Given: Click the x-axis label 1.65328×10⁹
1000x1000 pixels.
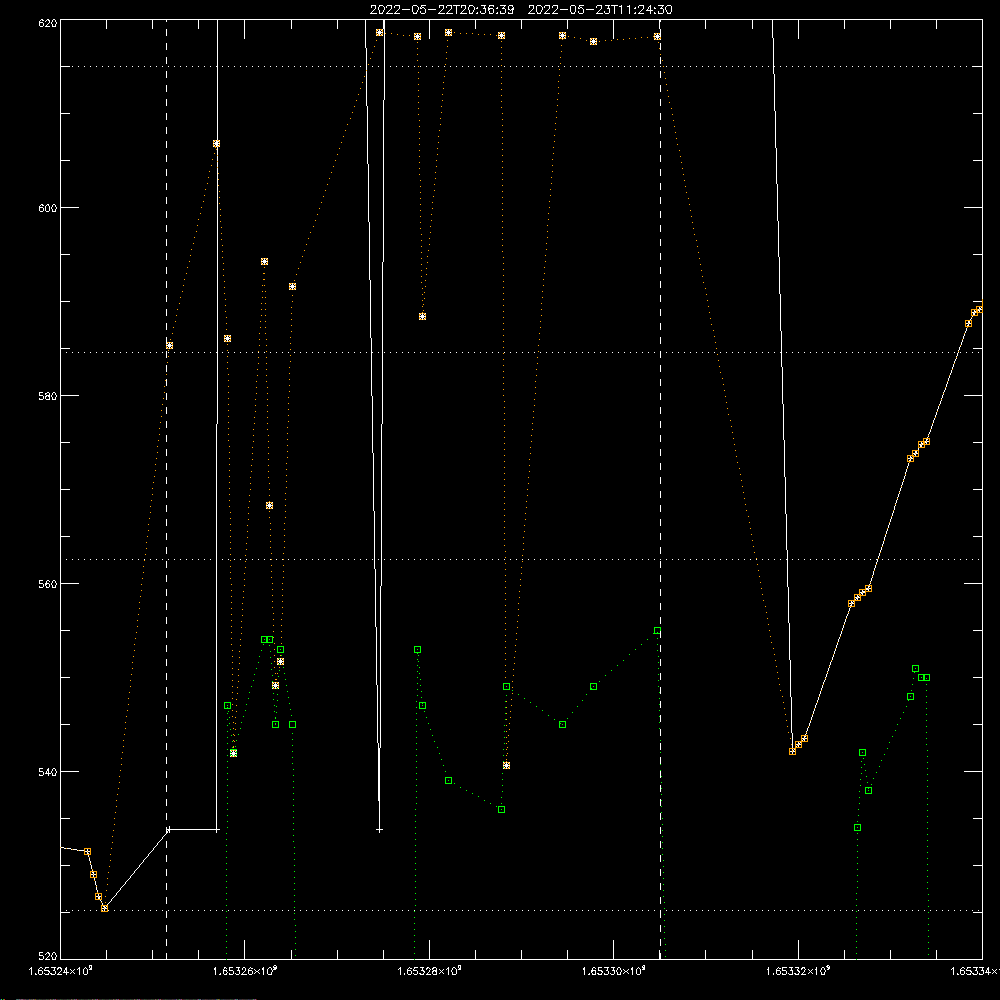Looking at the screenshot, I should tap(429, 971).
